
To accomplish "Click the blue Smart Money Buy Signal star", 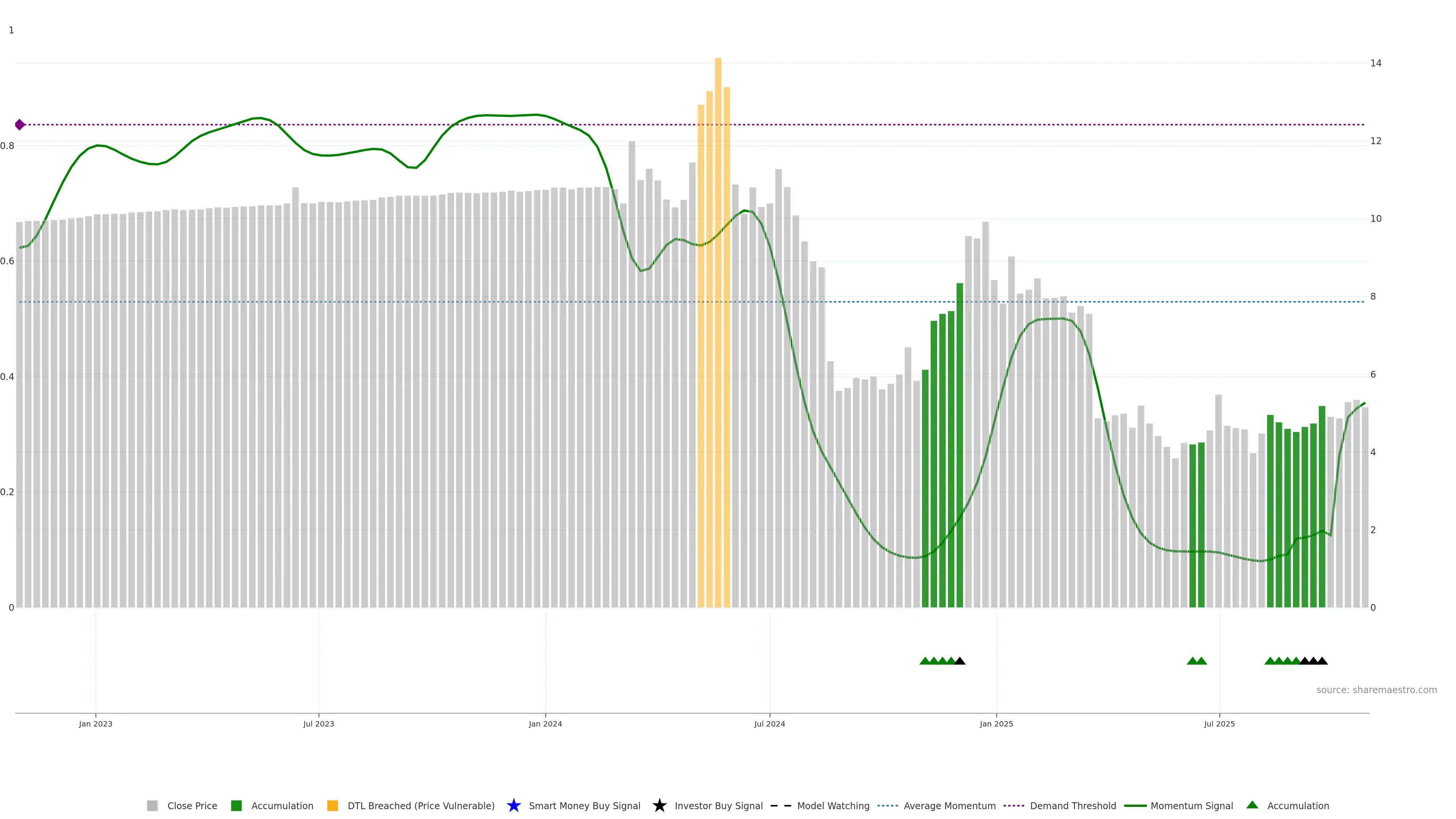I will (x=513, y=805).
